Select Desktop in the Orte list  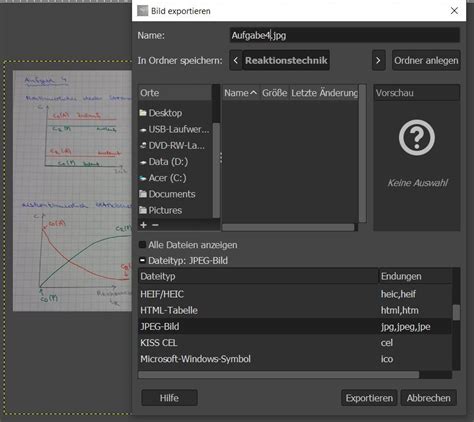pos(175,113)
